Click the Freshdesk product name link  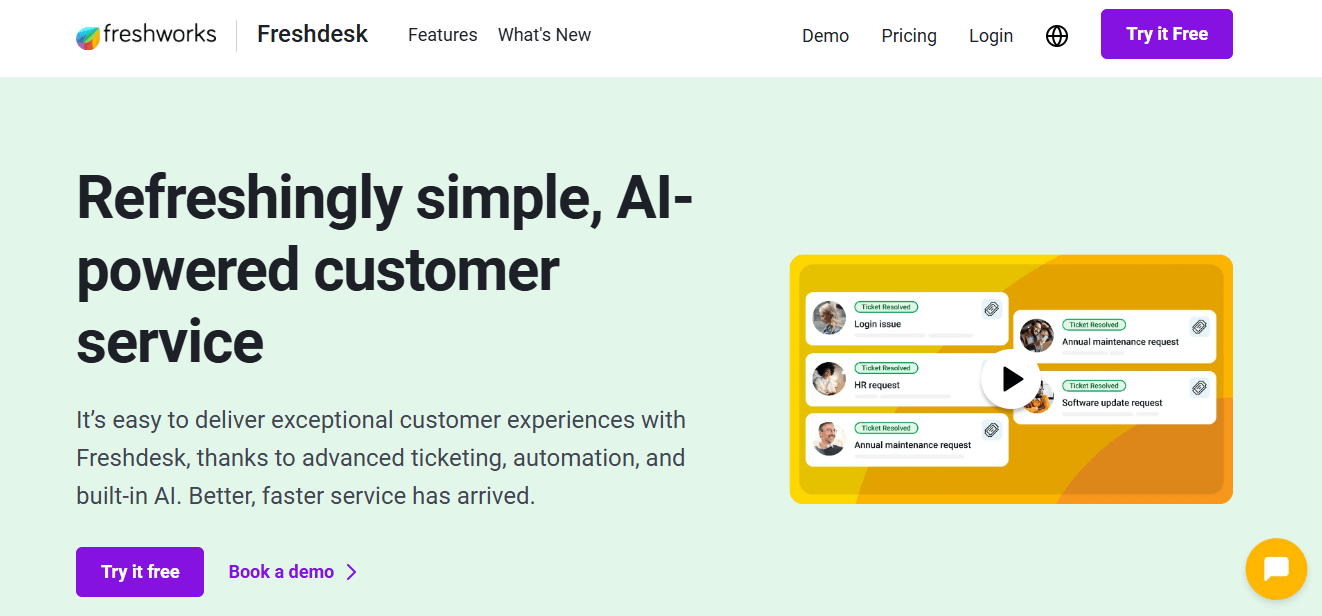(312, 33)
